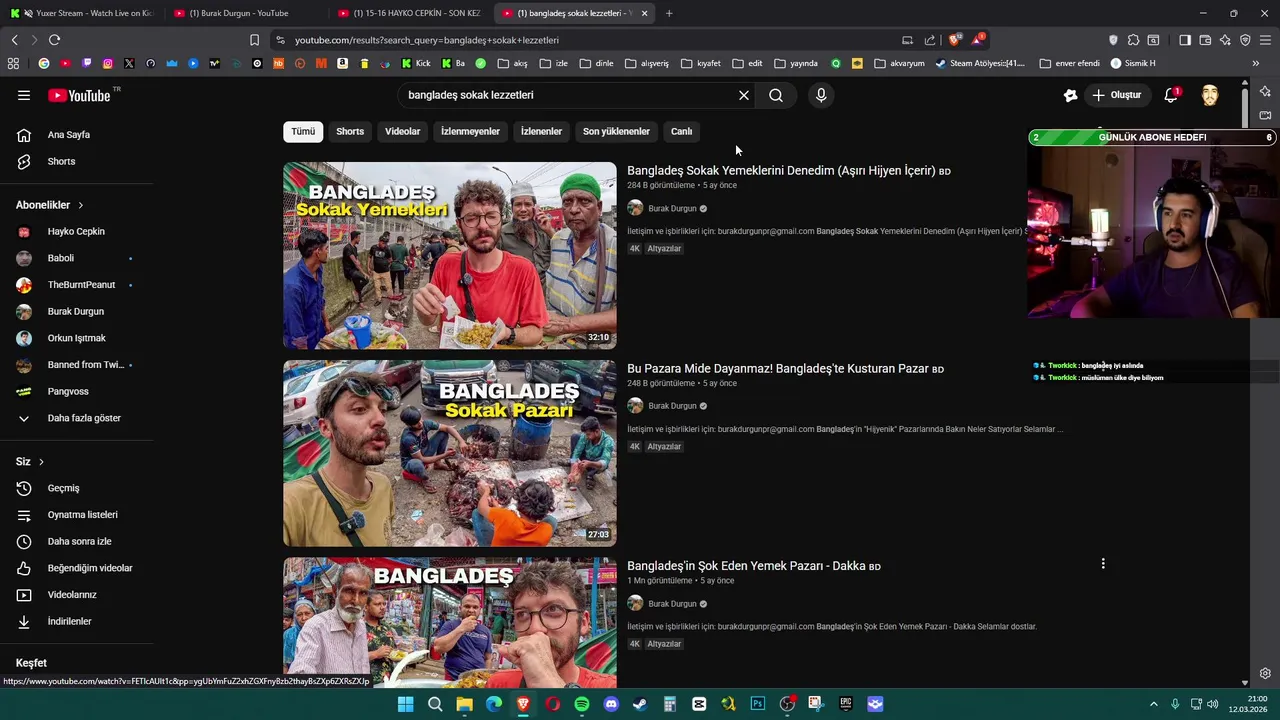Clear the search box with X
The height and width of the screenshot is (720, 1280).
point(744,95)
